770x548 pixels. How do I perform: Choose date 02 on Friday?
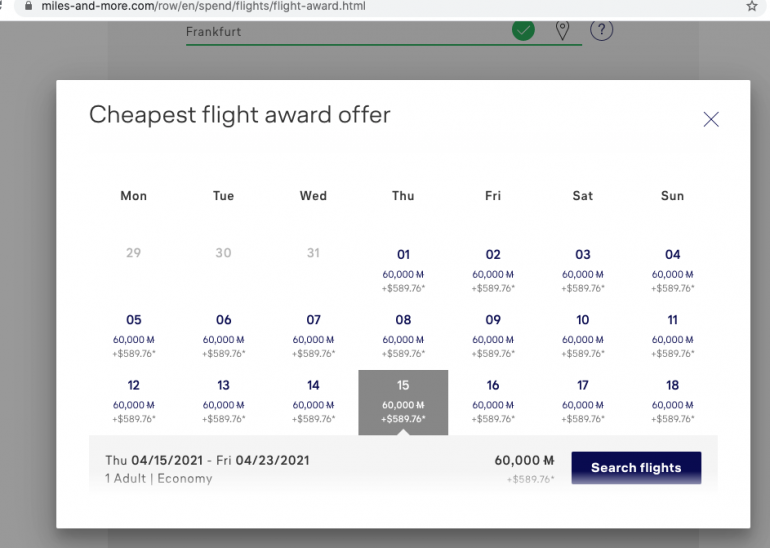493,270
